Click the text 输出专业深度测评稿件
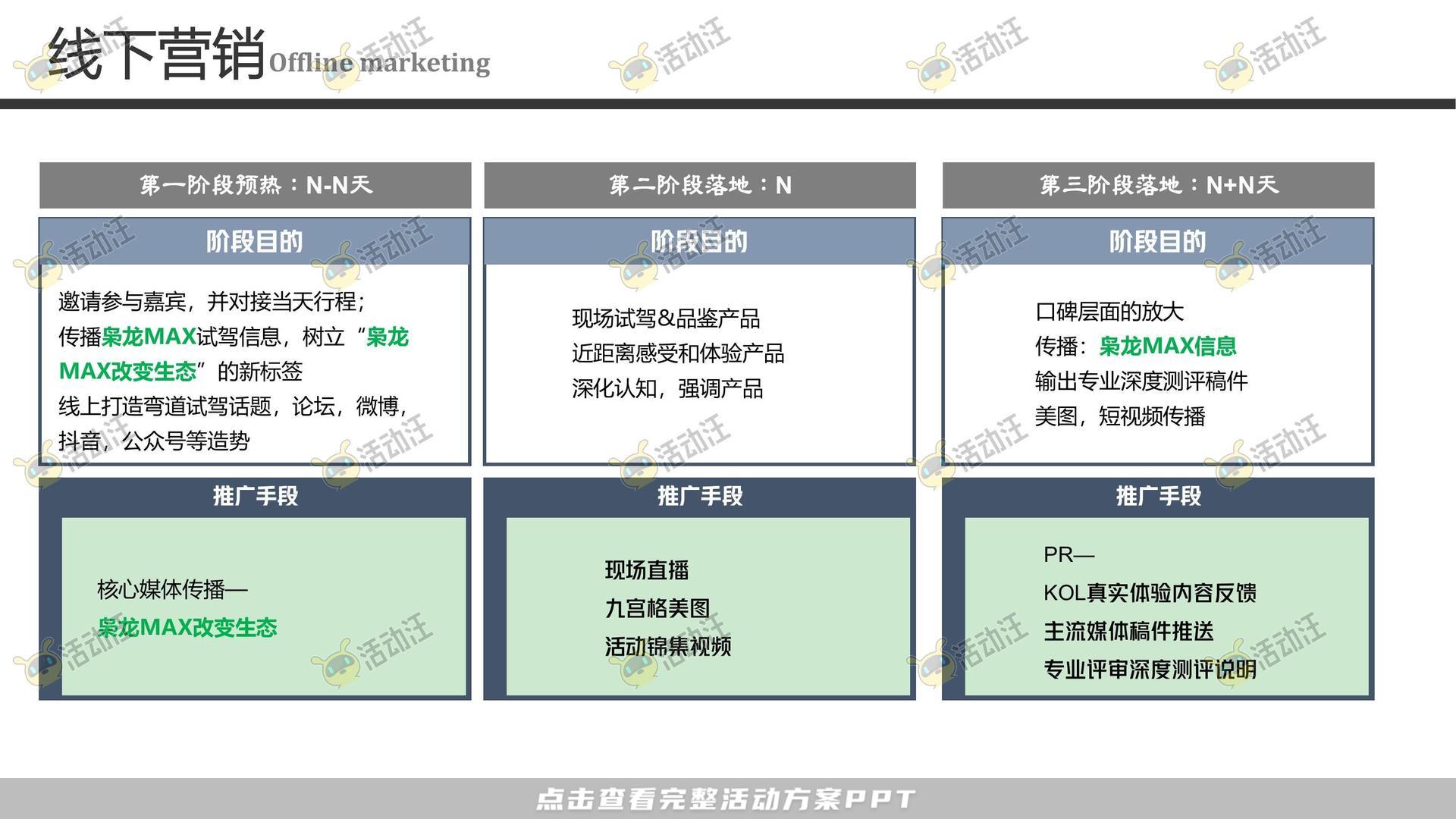 pyautogui.click(x=1141, y=381)
